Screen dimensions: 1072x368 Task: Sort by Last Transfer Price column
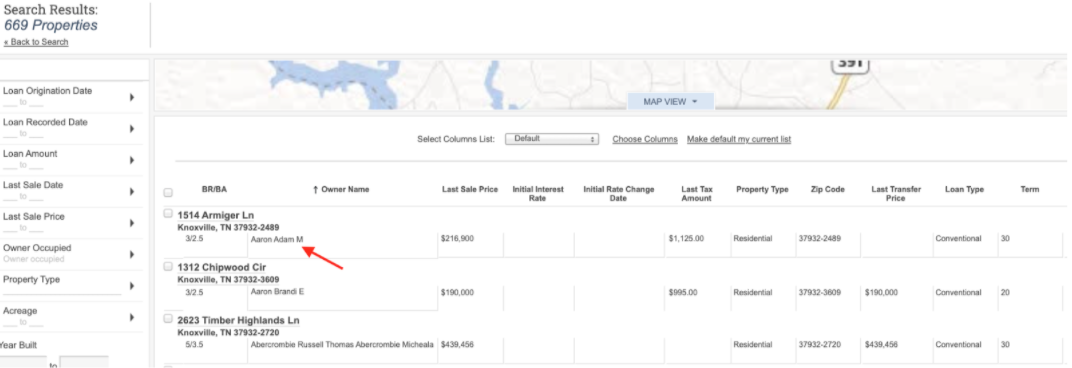[896, 194]
